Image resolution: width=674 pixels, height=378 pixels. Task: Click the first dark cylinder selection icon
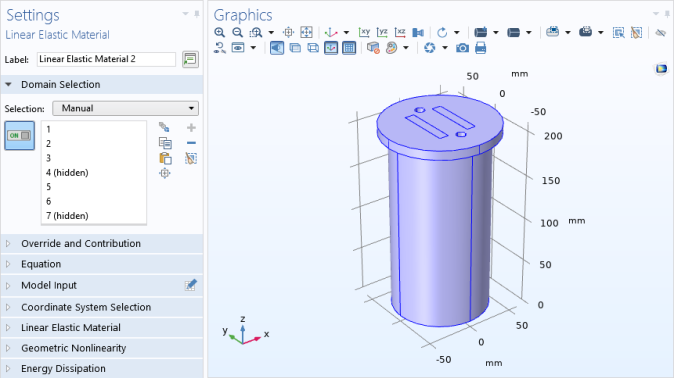(481, 32)
